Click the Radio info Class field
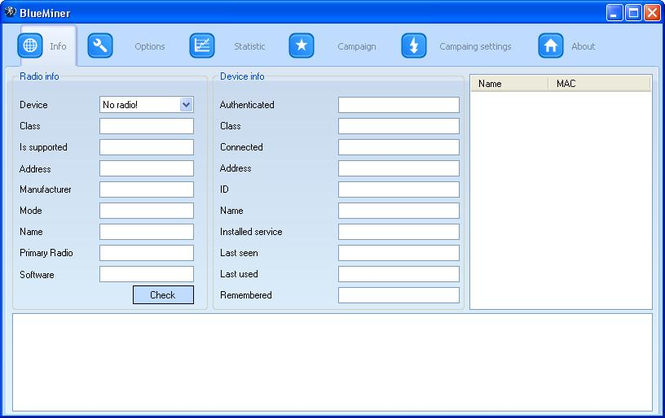 click(x=146, y=126)
